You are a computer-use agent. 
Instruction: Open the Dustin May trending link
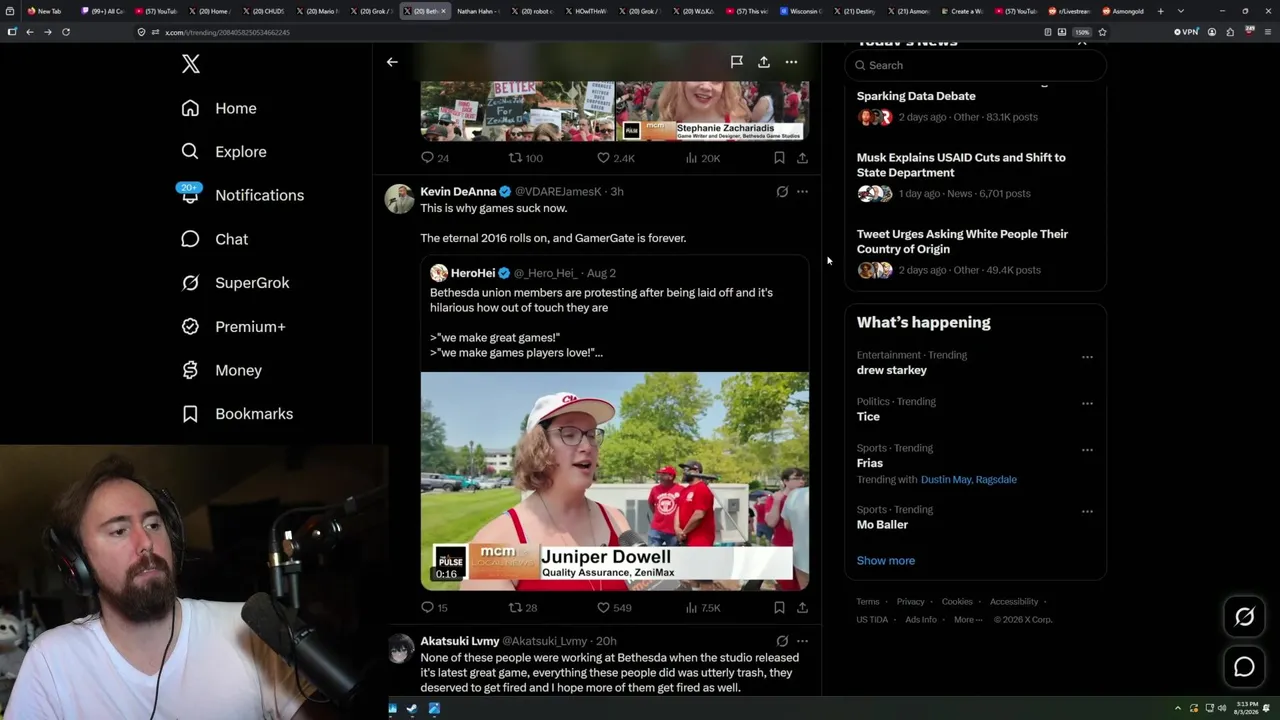(946, 480)
